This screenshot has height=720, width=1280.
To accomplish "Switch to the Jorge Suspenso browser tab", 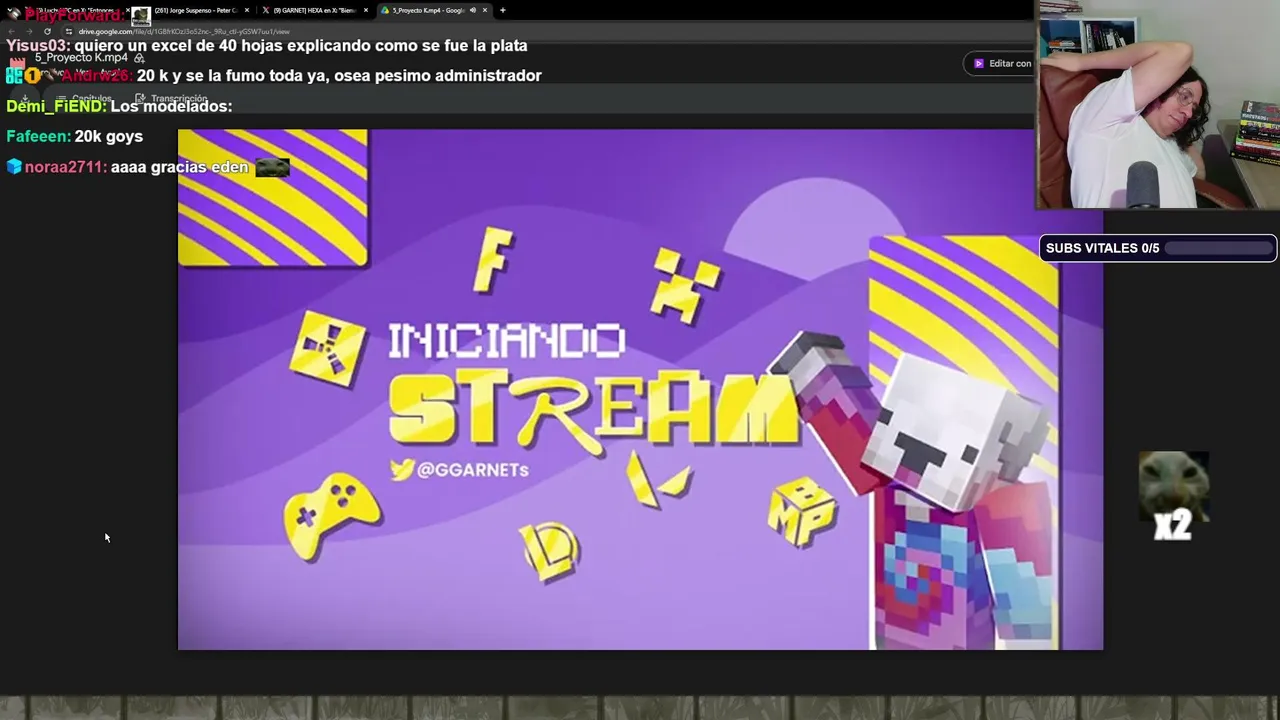I will click(x=195, y=10).
